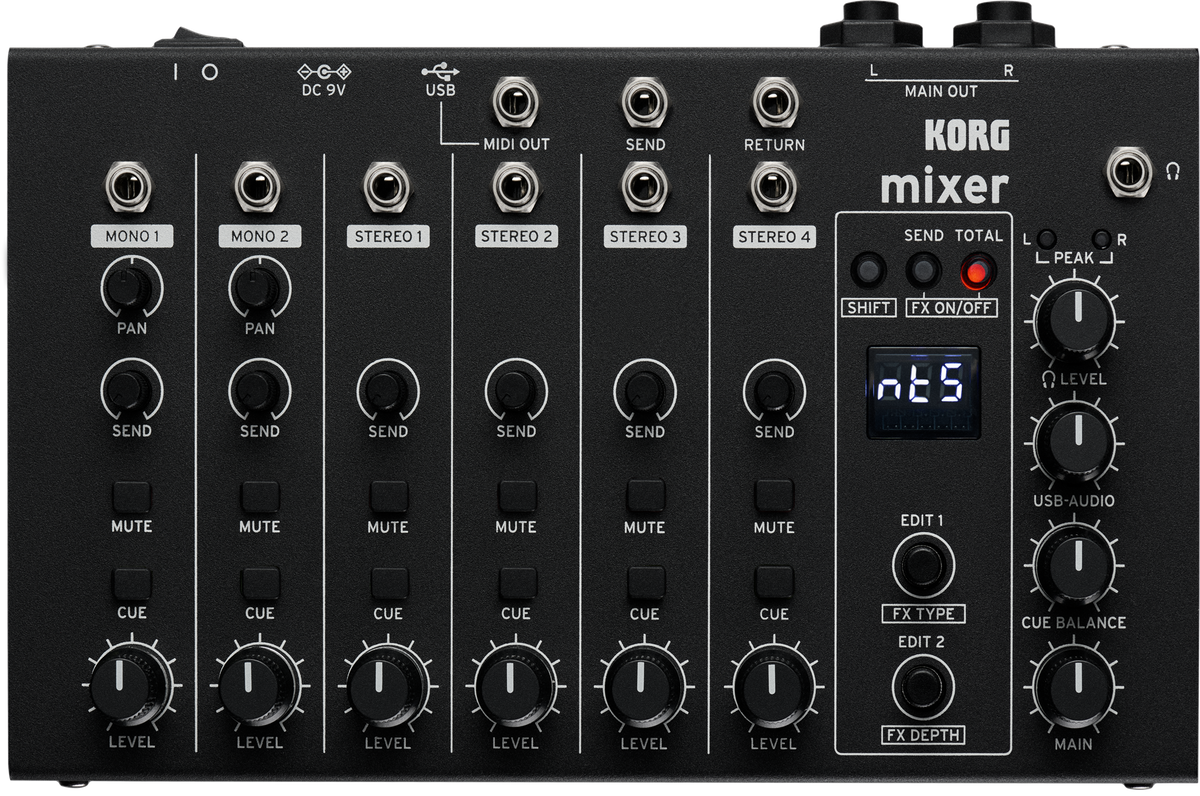Click the MAIN level knob

pyautogui.click(x=1076, y=687)
